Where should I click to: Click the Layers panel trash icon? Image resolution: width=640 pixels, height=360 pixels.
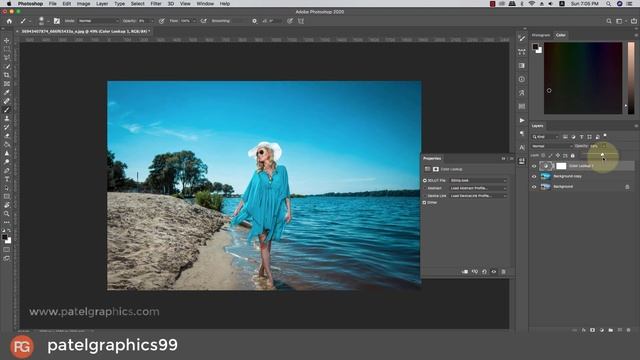628,330
